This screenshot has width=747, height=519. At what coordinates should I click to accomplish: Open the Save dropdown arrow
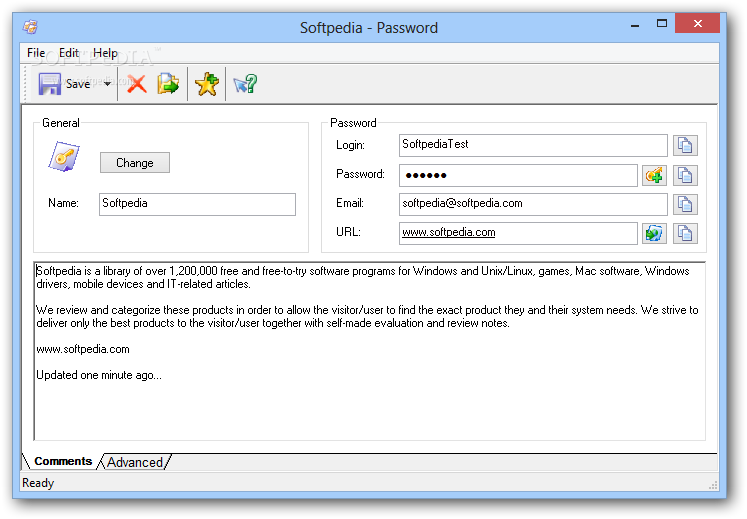[108, 84]
